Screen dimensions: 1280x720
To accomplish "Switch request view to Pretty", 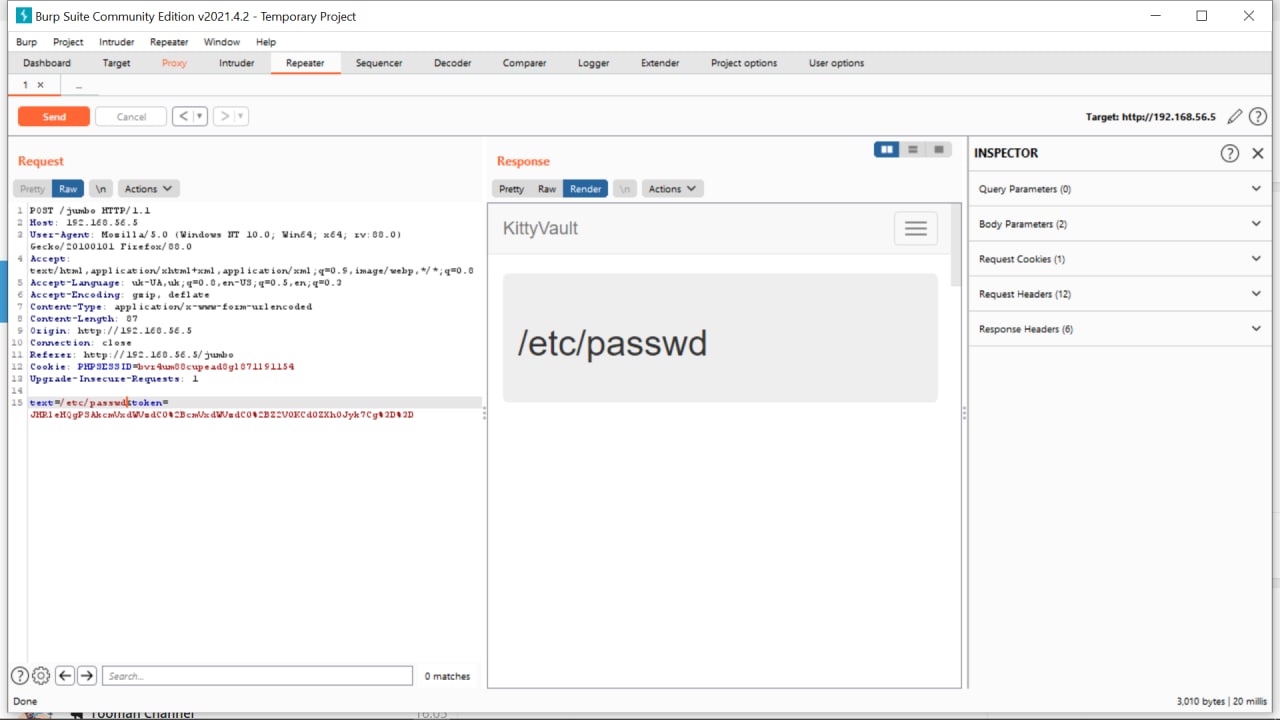I will tap(32, 189).
